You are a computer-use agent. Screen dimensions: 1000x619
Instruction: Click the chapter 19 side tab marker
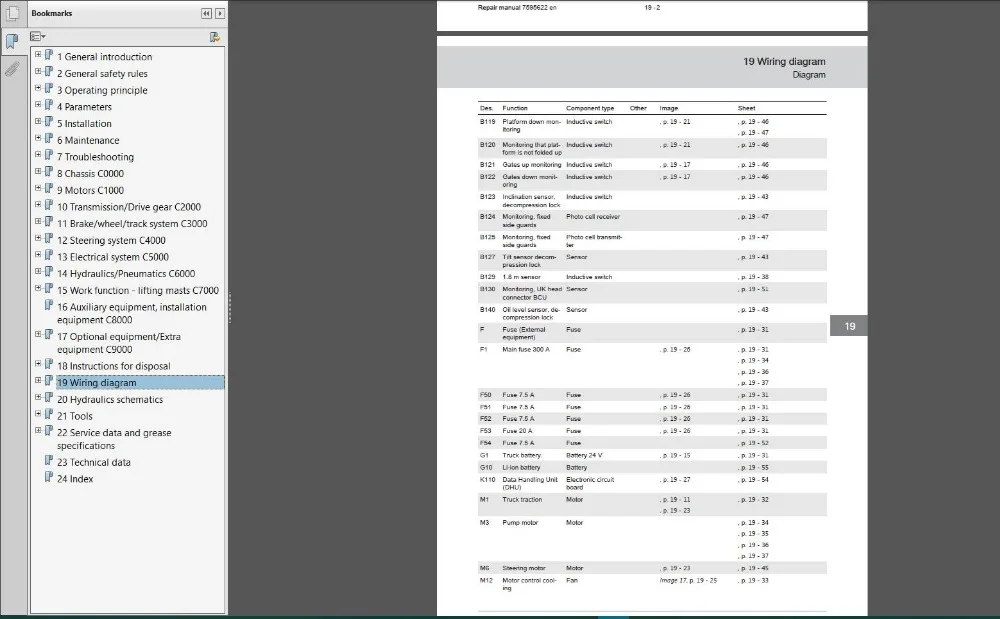849,326
